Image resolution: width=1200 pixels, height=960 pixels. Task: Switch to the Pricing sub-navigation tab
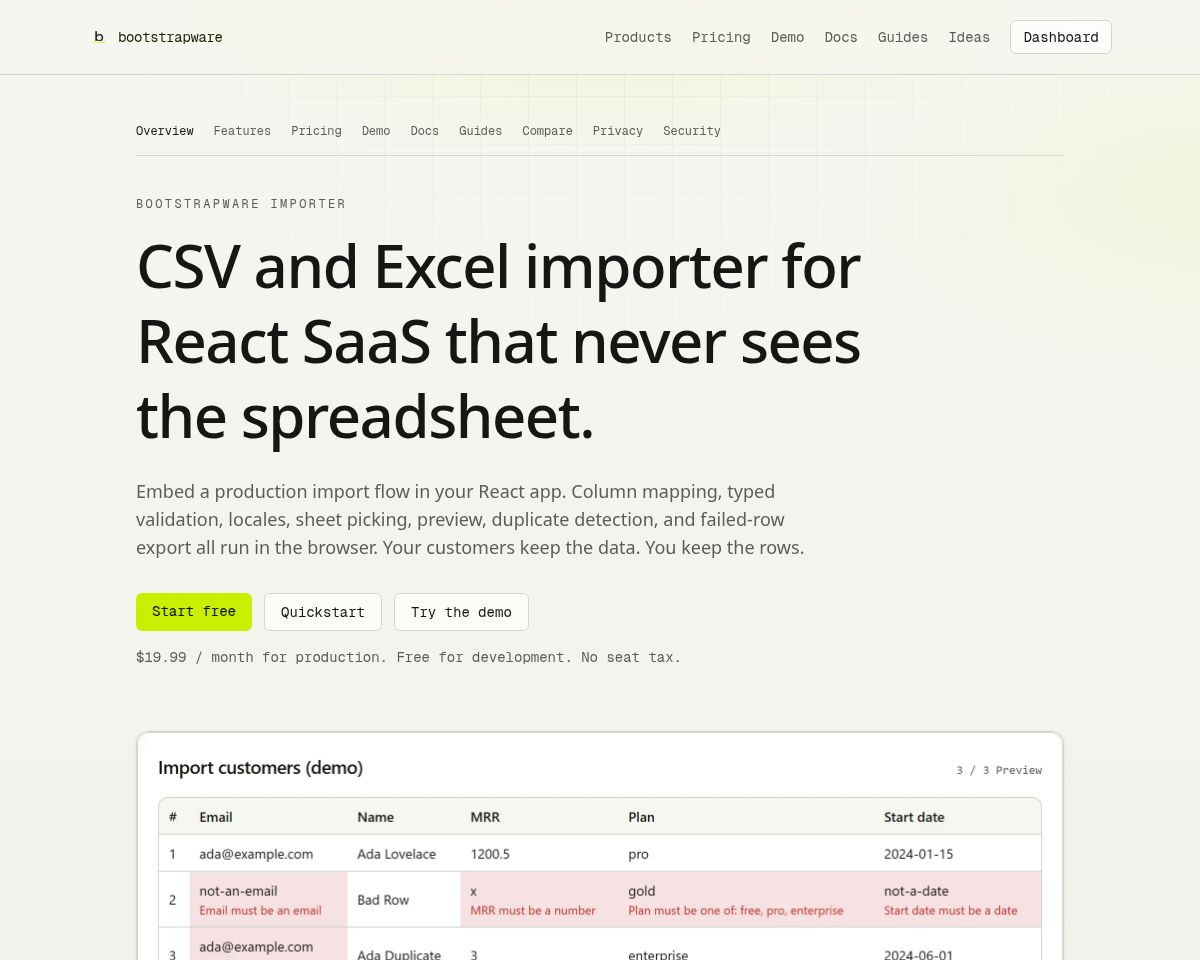[x=316, y=131]
